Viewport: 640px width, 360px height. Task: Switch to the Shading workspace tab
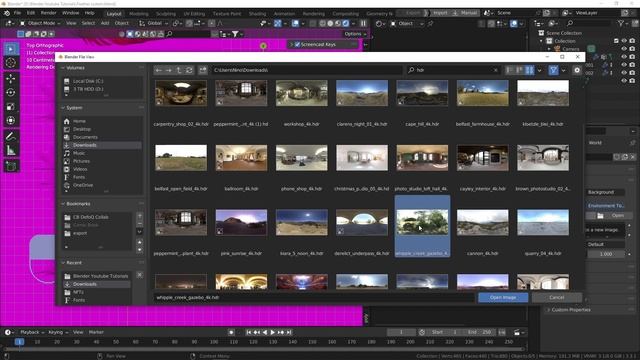[x=257, y=13]
